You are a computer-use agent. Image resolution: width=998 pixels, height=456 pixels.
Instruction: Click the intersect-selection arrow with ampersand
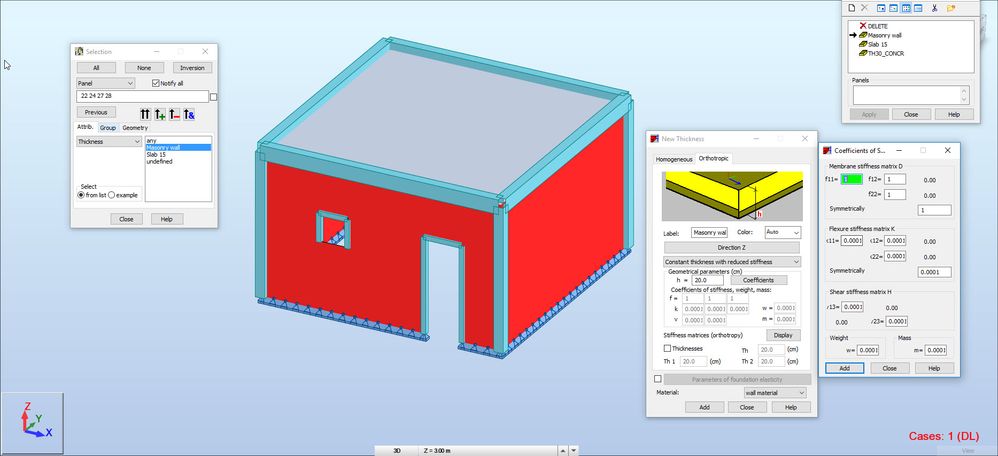[189, 113]
